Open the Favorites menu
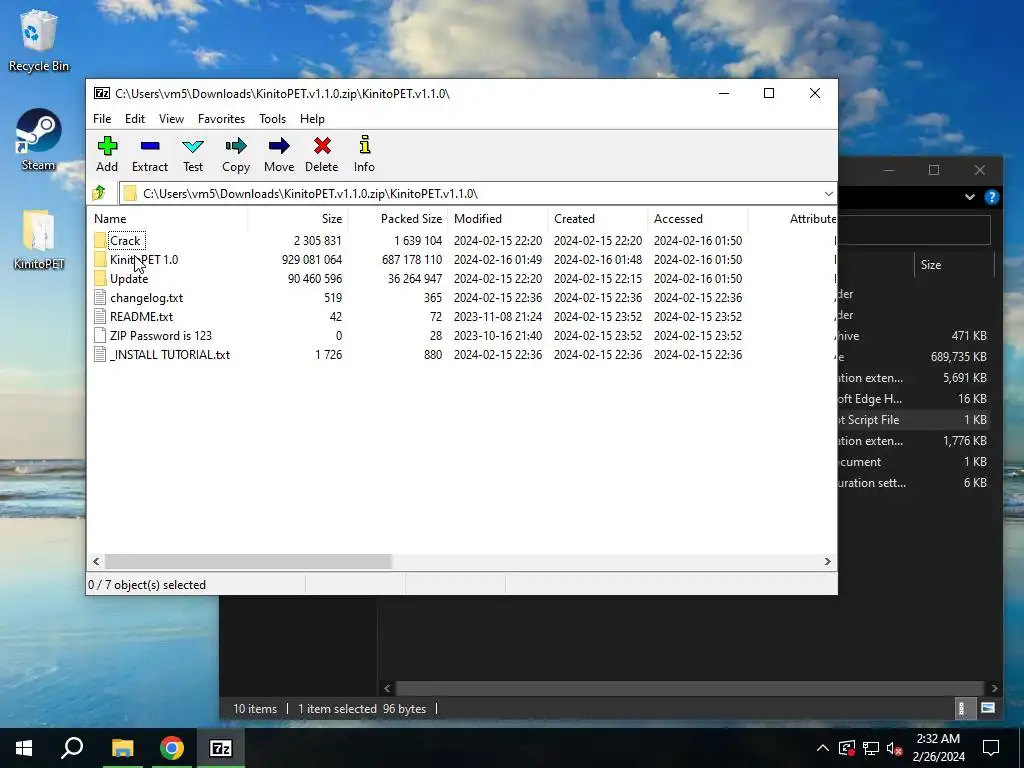The image size is (1024, 768). click(221, 119)
